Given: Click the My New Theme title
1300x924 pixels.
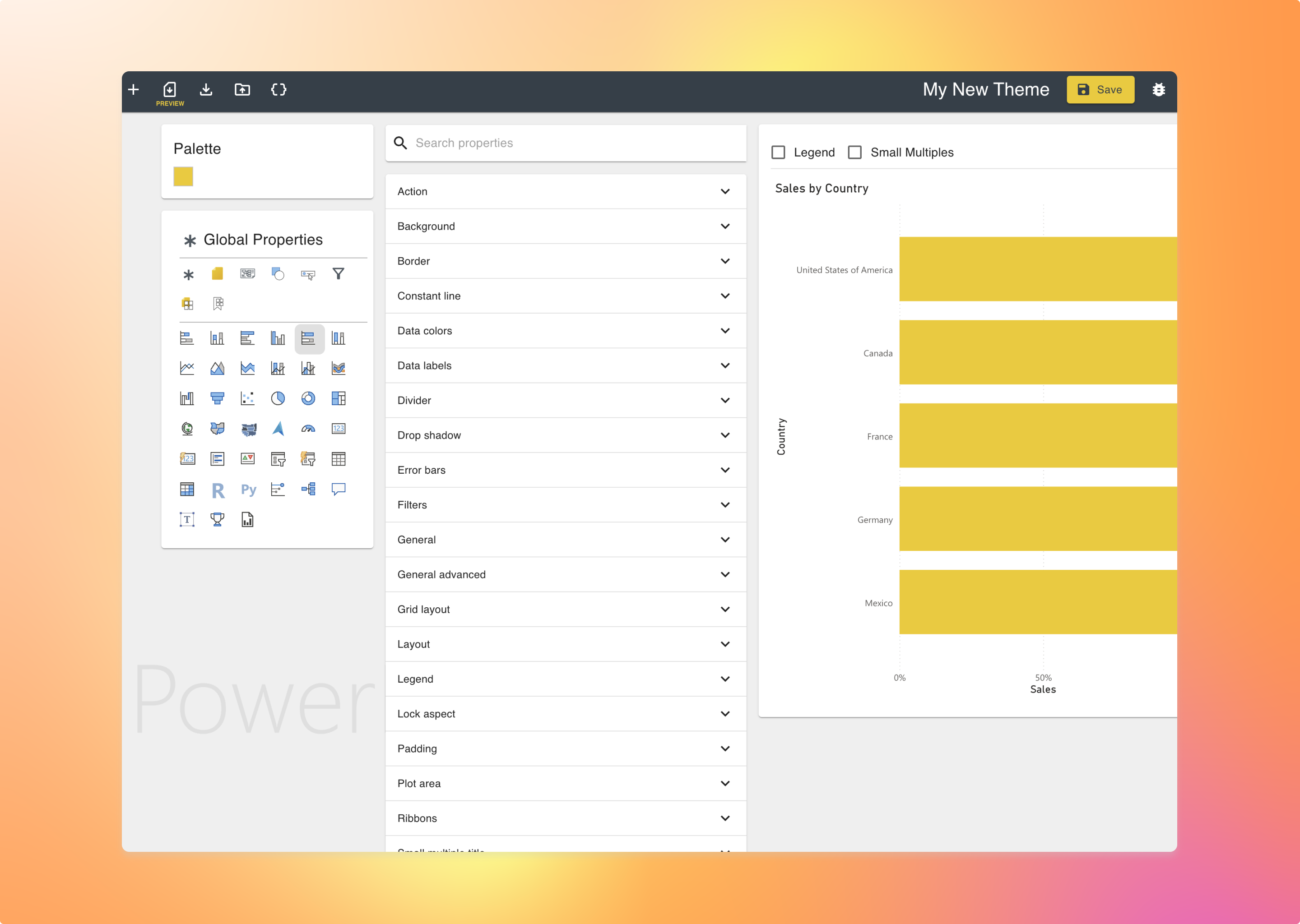Looking at the screenshot, I should [x=986, y=89].
